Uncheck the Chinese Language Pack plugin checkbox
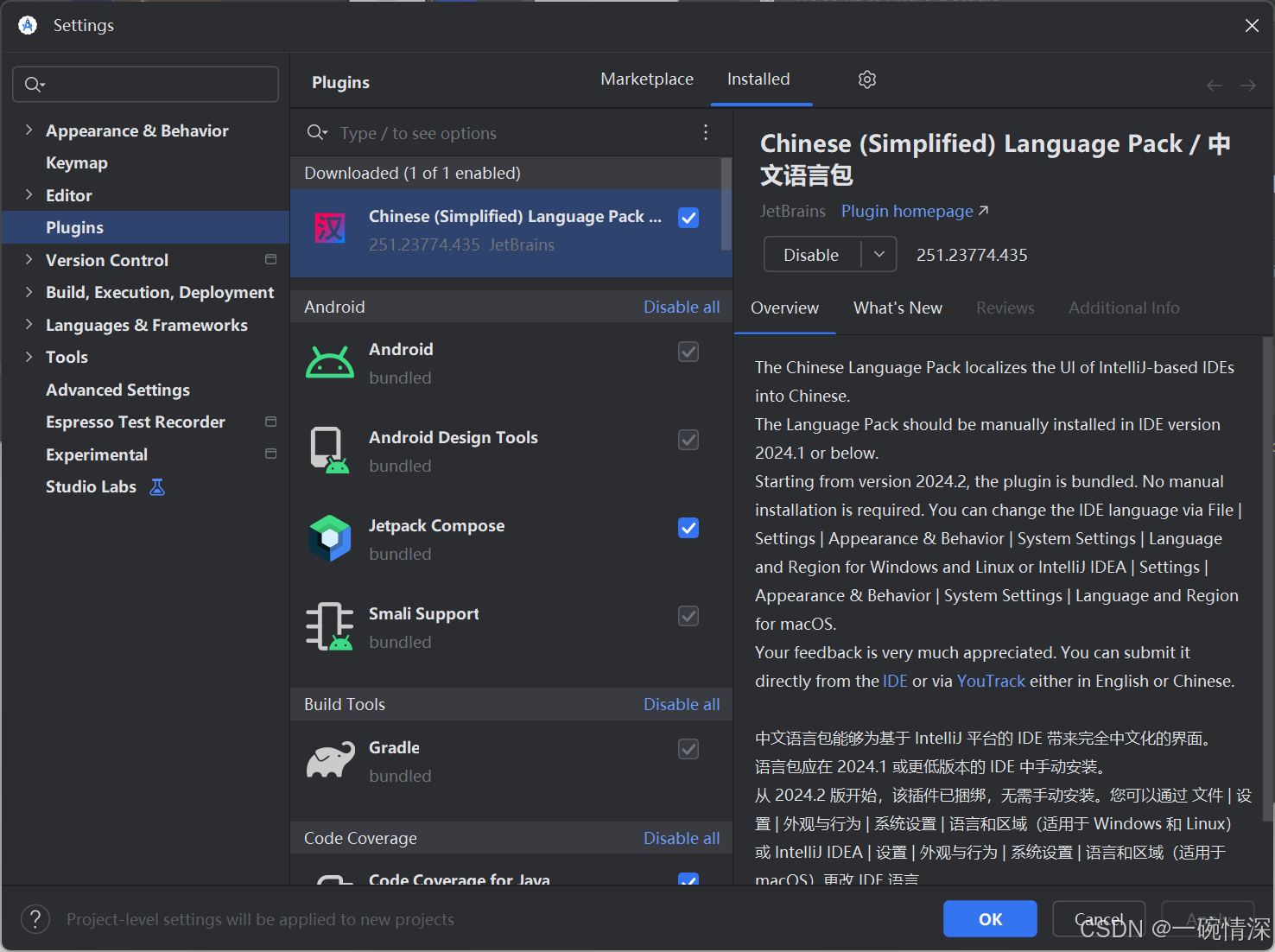The width and height of the screenshot is (1275, 952). click(x=688, y=218)
